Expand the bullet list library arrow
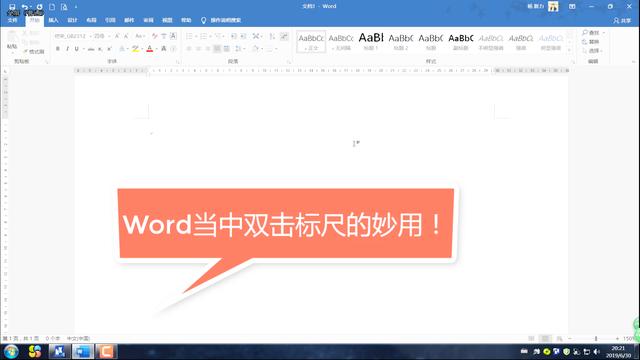Image resolution: width=640 pixels, height=360 pixels. tap(196, 36)
